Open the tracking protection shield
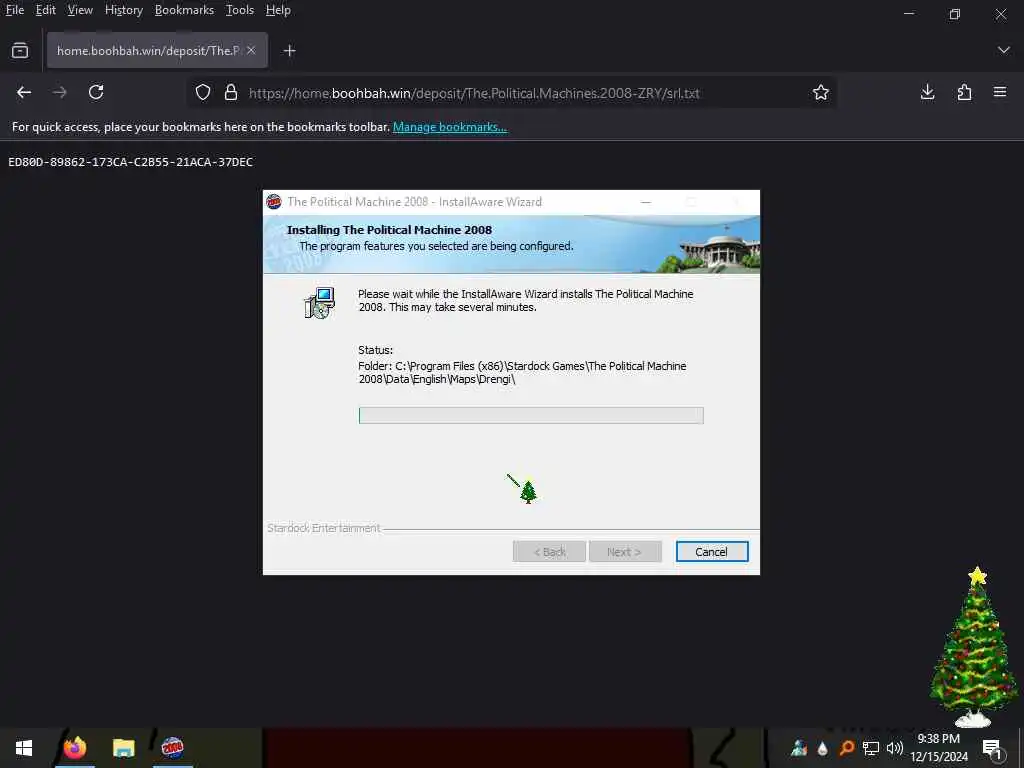Viewport: 1024px width, 768px height. click(x=203, y=93)
